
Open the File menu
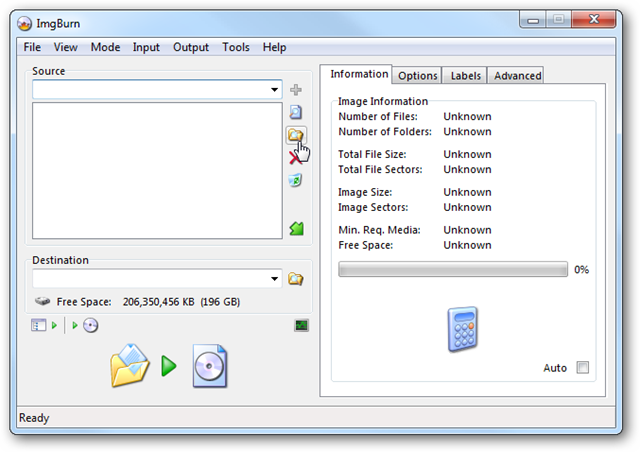(x=32, y=47)
